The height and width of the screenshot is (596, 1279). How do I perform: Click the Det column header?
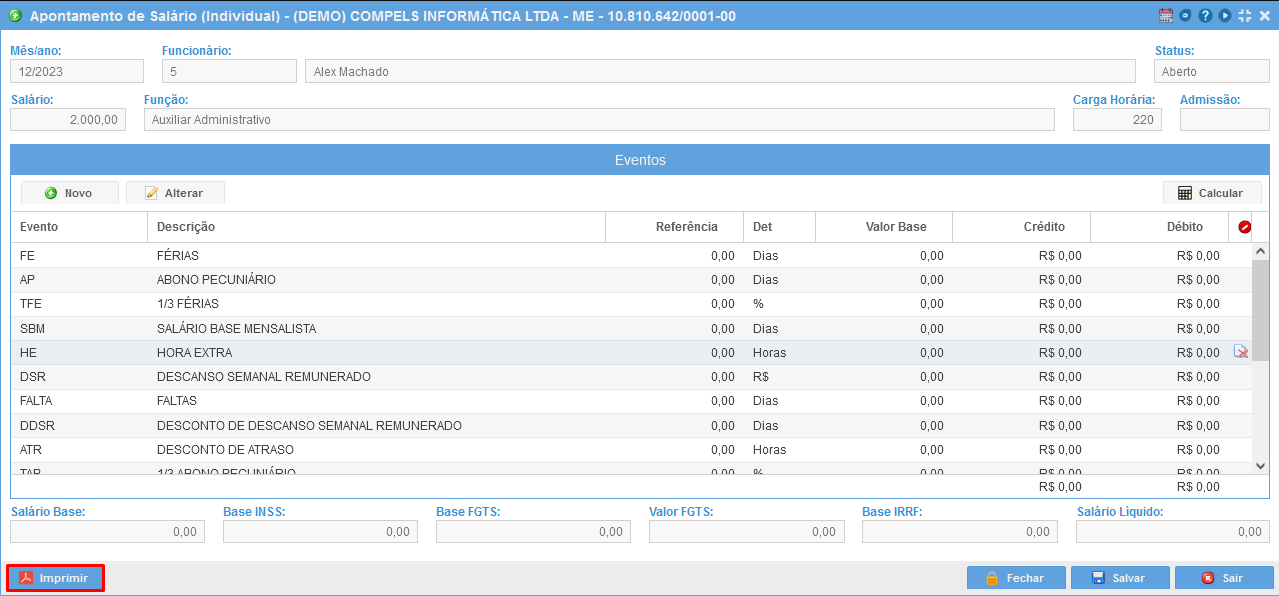tap(780, 227)
